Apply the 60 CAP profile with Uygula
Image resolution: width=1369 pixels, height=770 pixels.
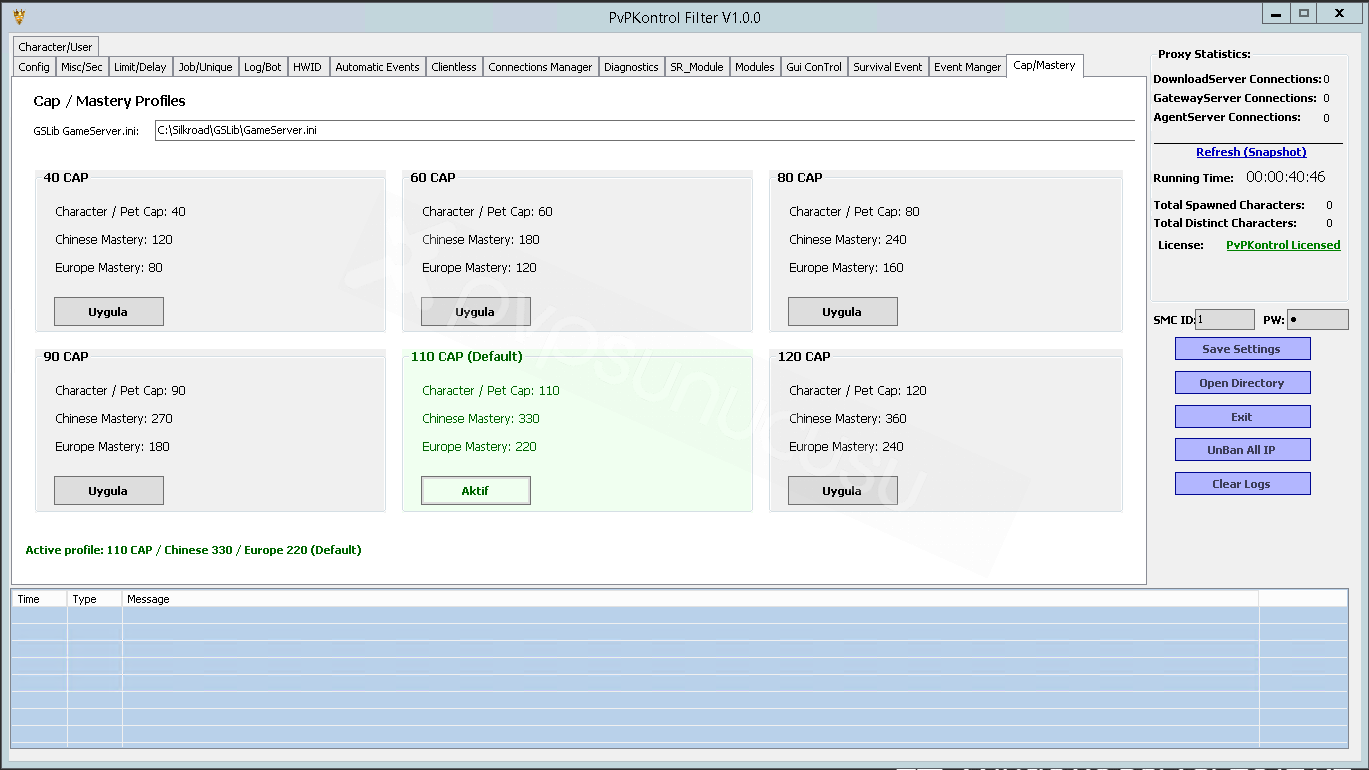[x=475, y=312]
